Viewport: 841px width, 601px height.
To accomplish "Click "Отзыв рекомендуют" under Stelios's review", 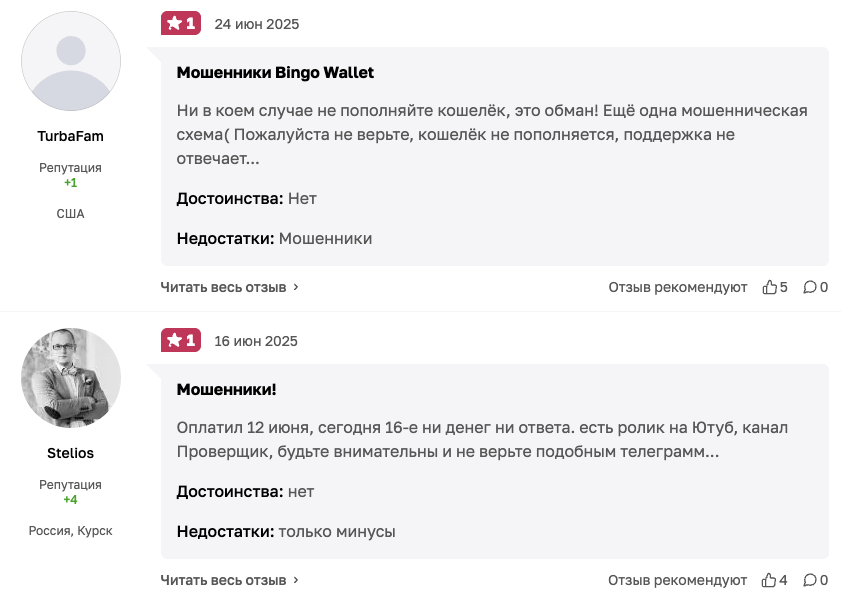I will [677, 580].
